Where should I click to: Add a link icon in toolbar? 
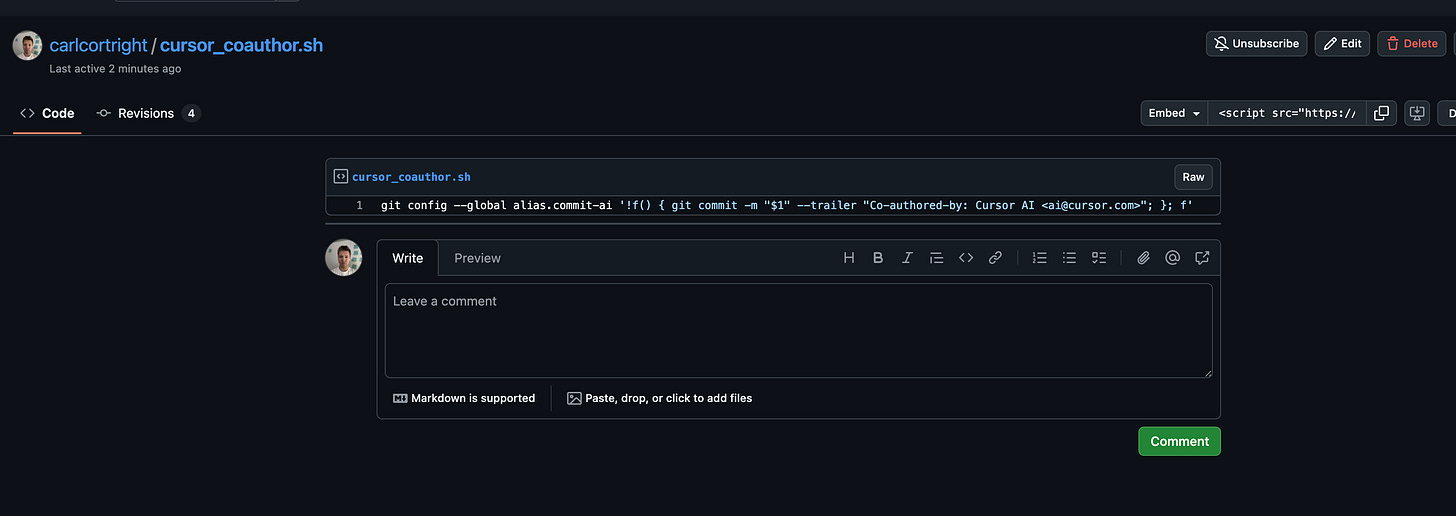[995, 258]
